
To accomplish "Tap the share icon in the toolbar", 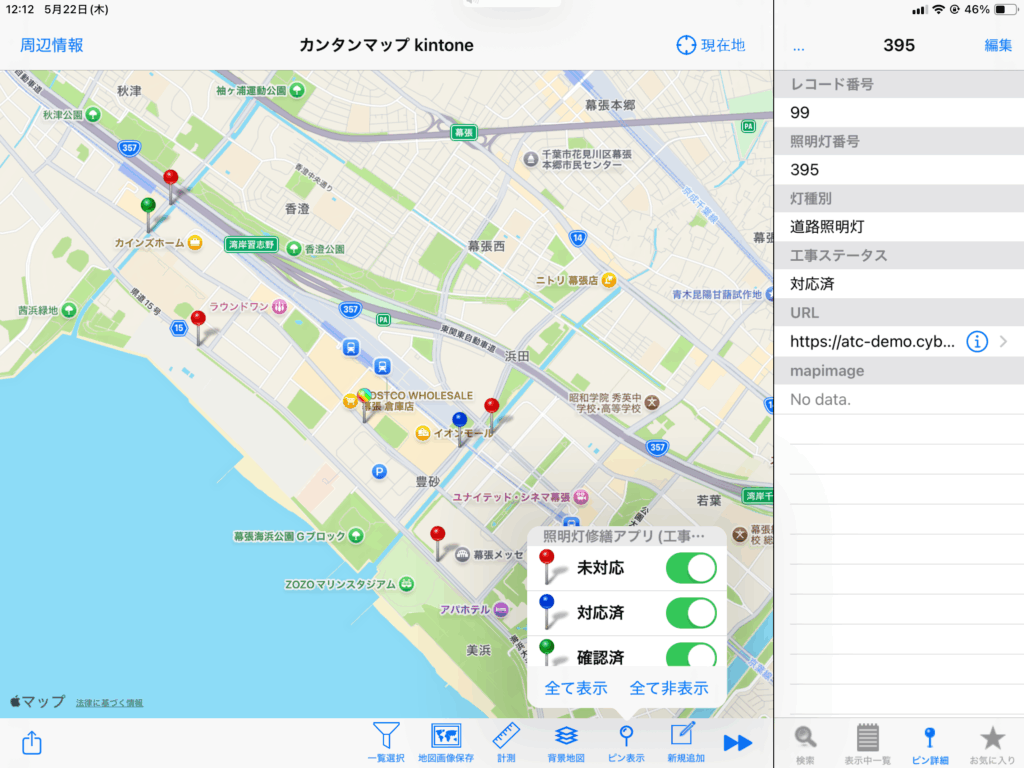I will coord(31,743).
